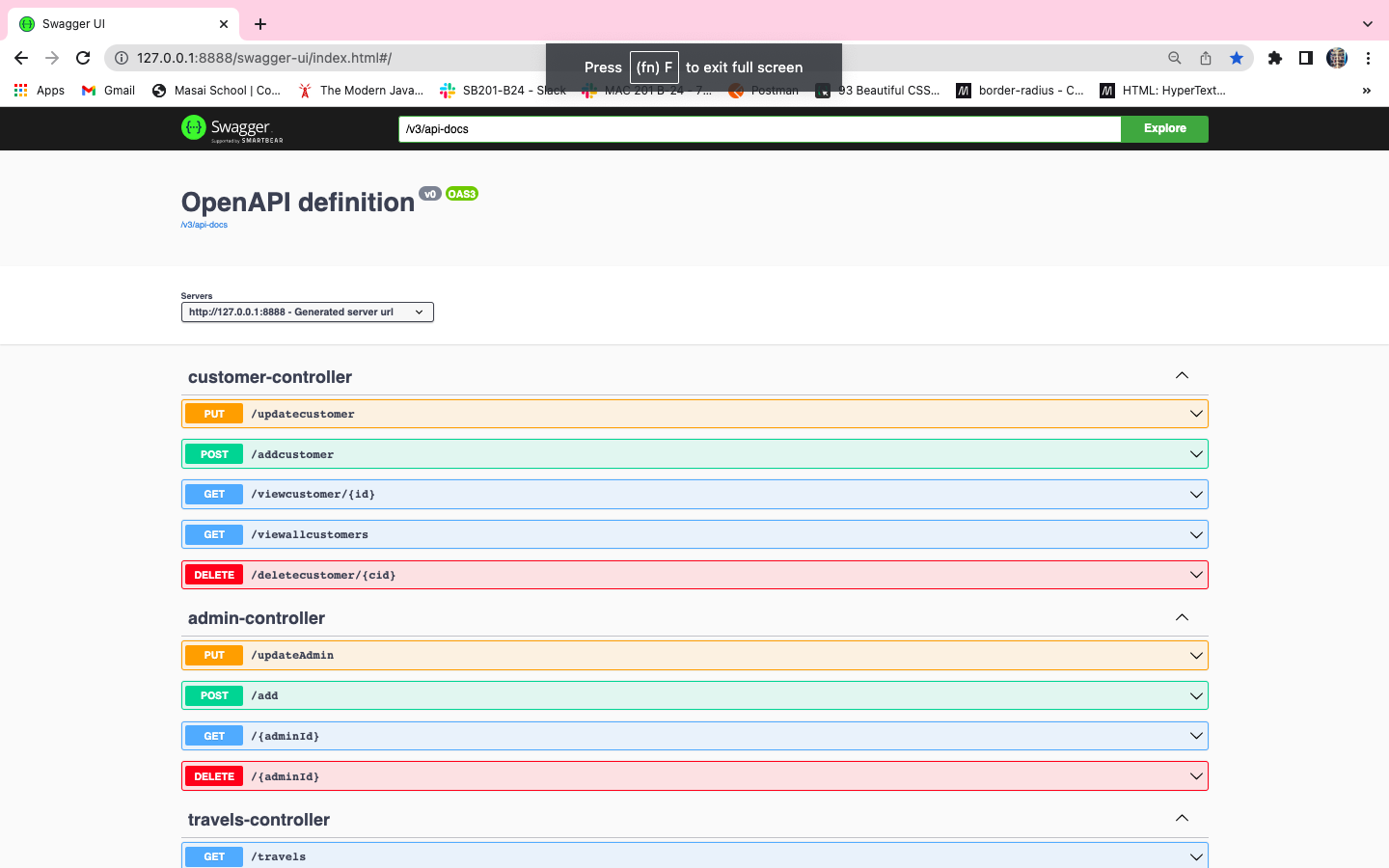Open the browser zoom magnifier icon

1174,58
